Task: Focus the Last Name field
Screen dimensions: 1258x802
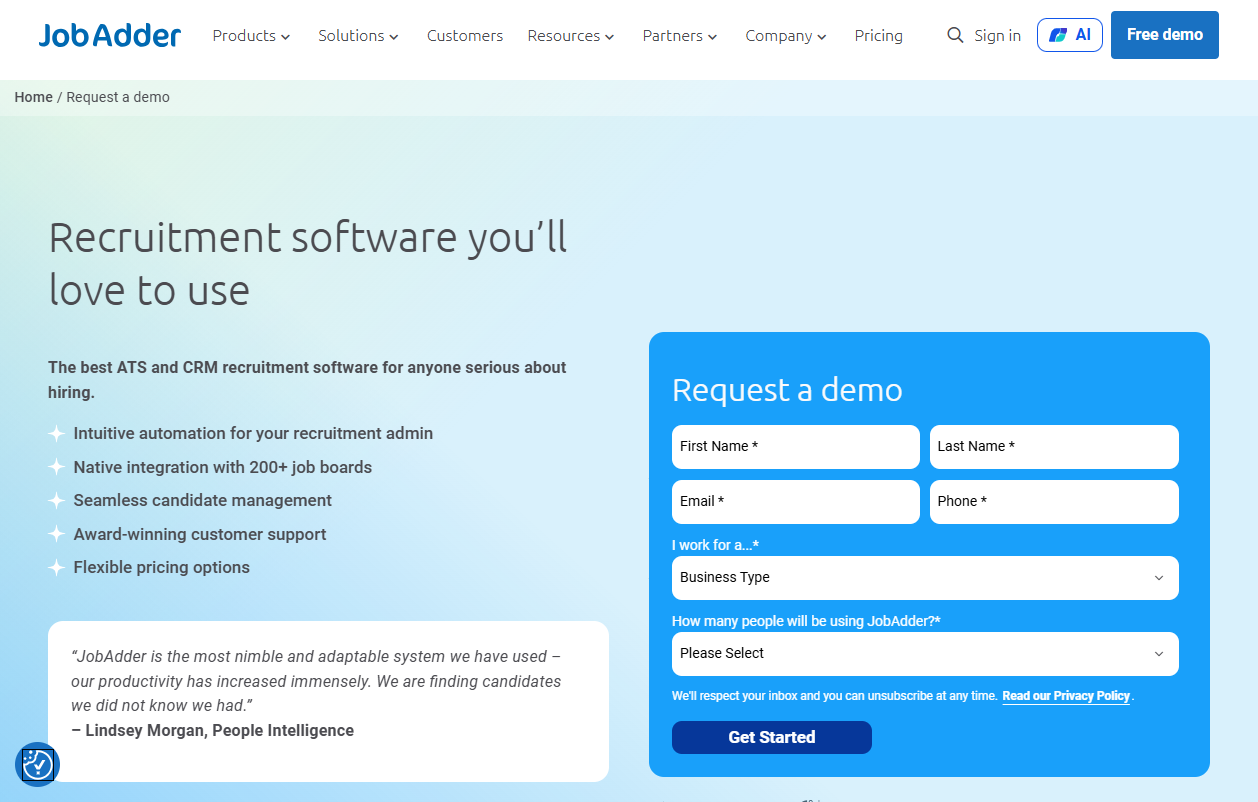Action: (x=1054, y=447)
